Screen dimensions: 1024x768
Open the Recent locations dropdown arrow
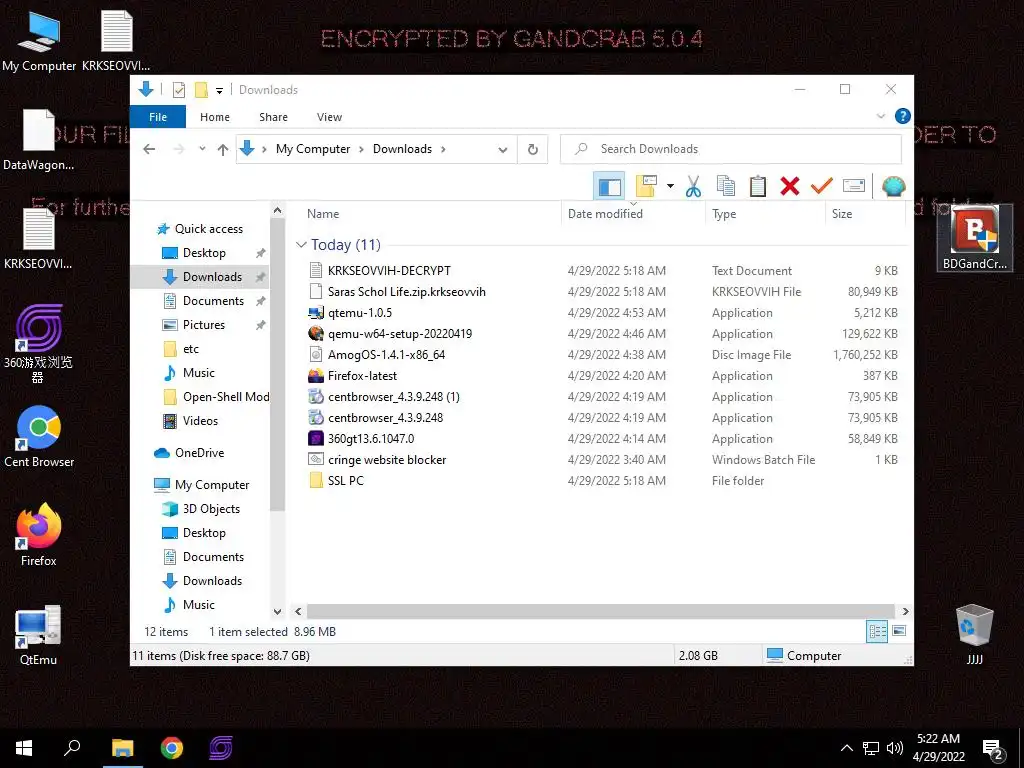tap(202, 149)
